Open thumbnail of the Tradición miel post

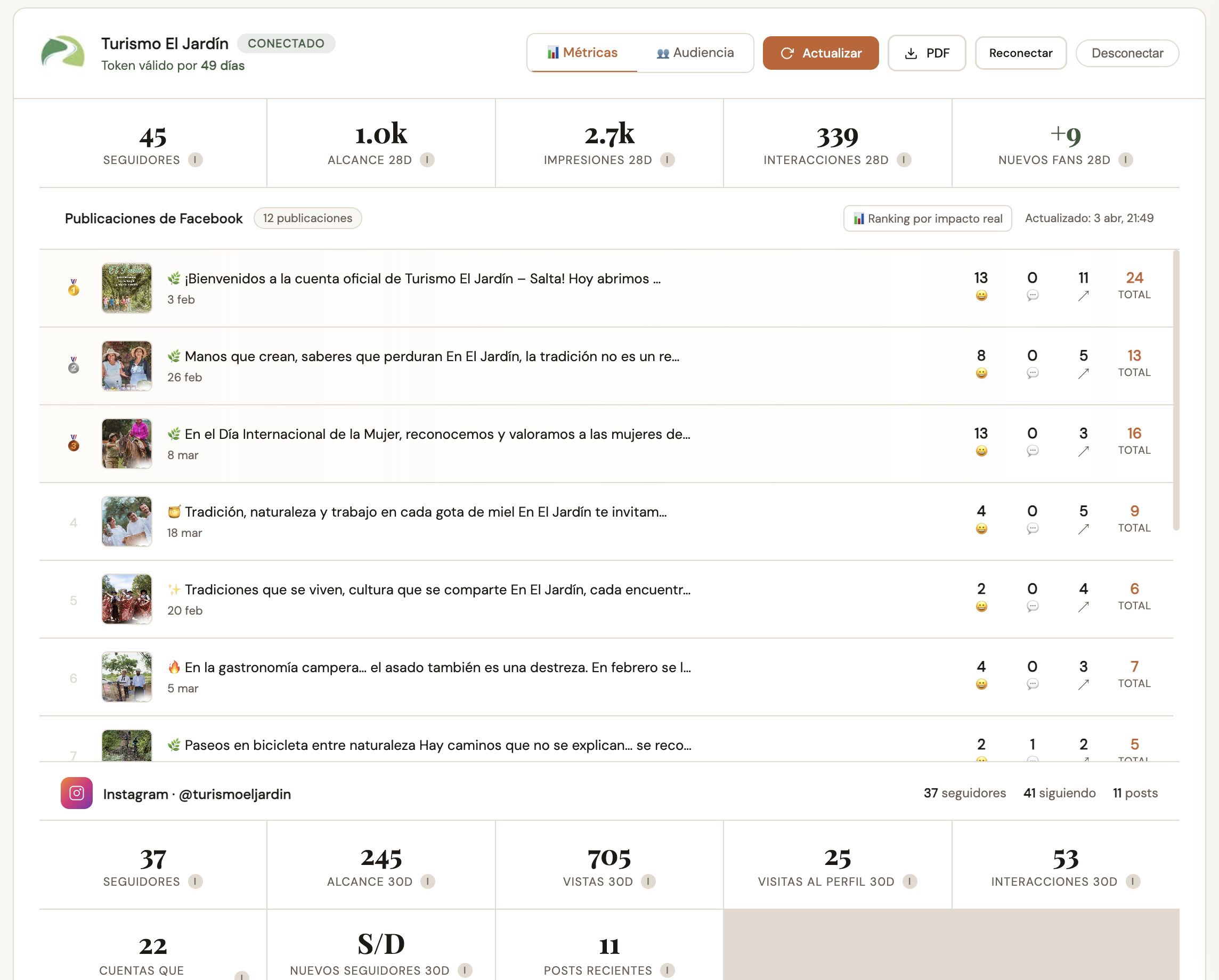(x=127, y=521)
